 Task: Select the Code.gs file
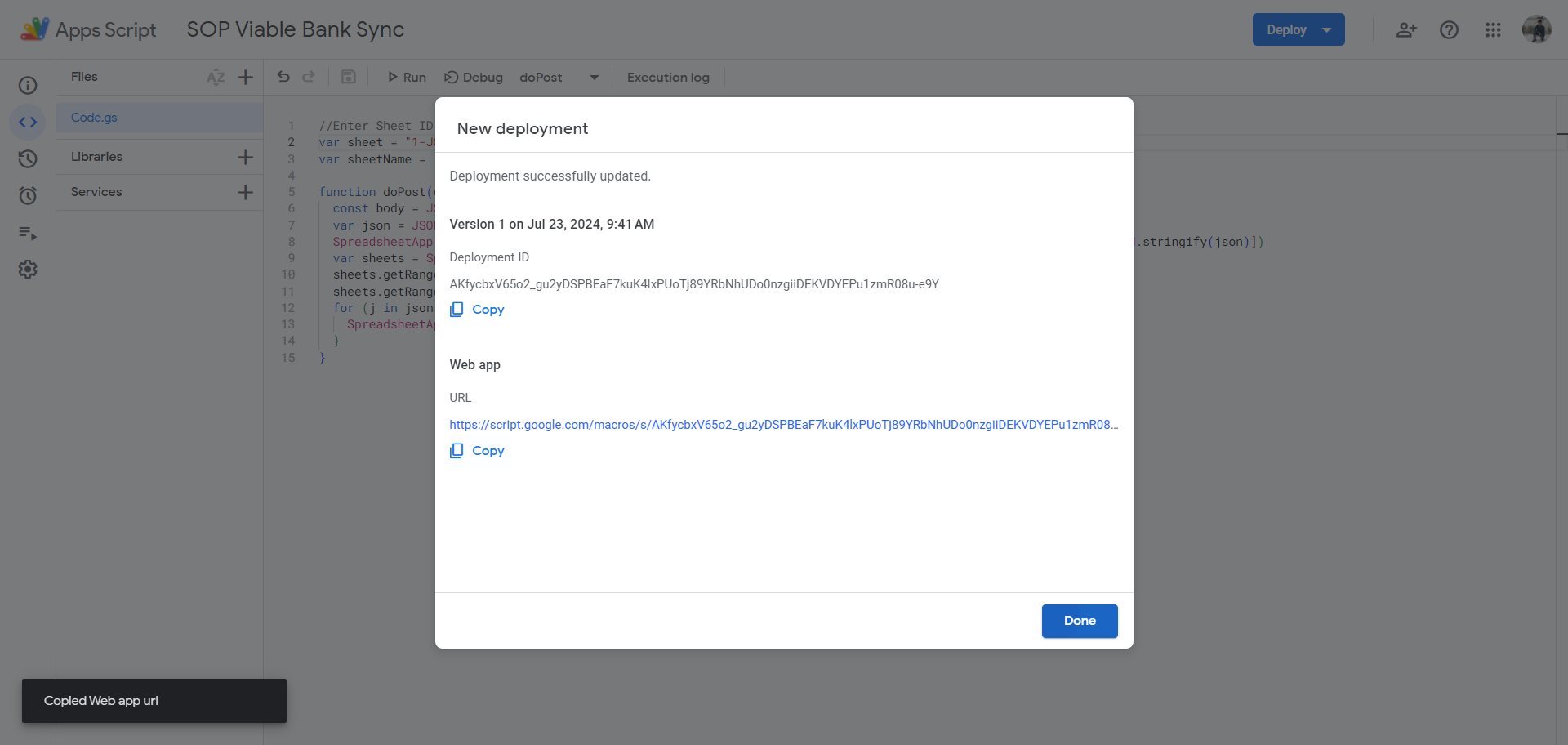coord(160,118)
